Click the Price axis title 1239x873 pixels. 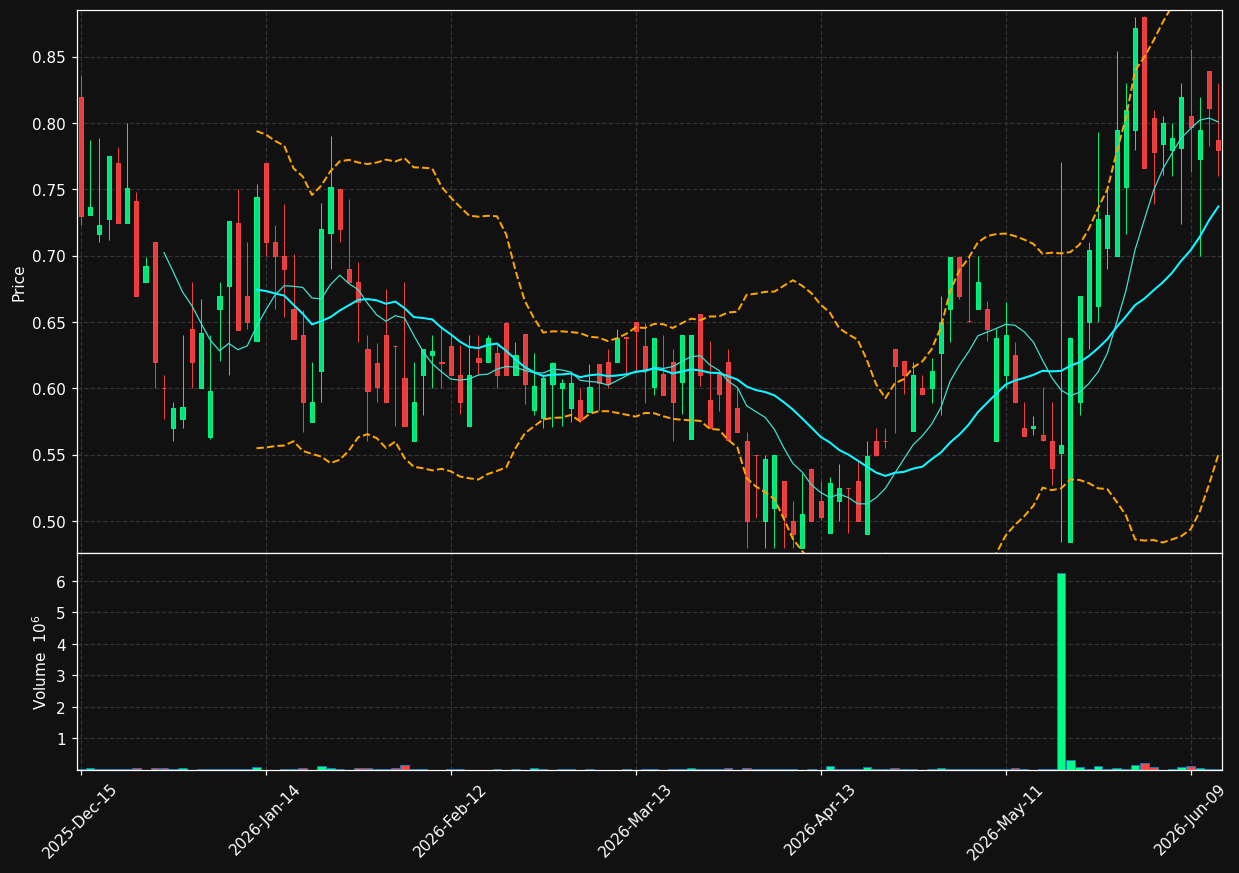tap(19, 283)
